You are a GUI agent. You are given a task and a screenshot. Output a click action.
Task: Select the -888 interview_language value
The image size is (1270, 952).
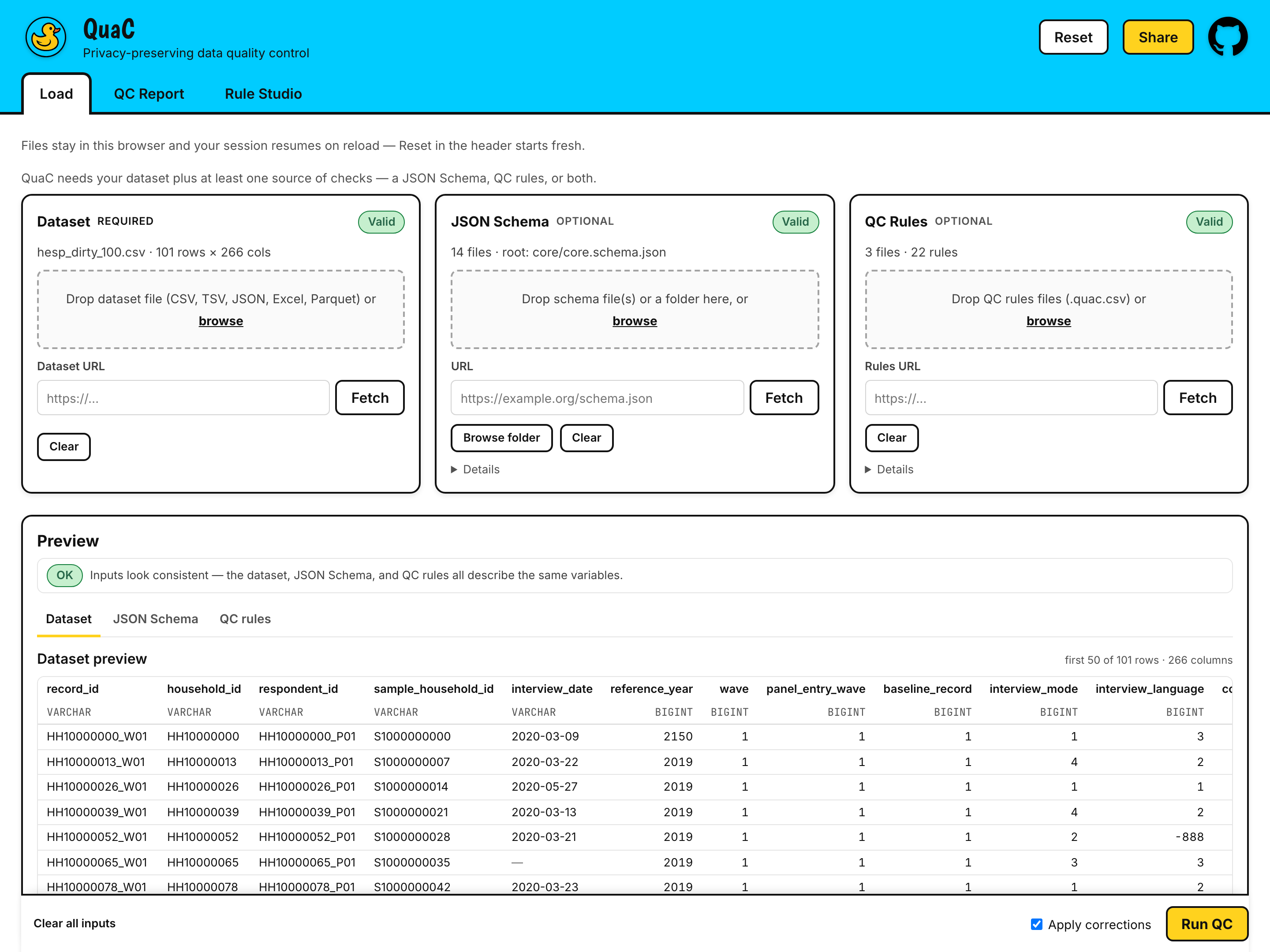click(x=1189, y=837)
